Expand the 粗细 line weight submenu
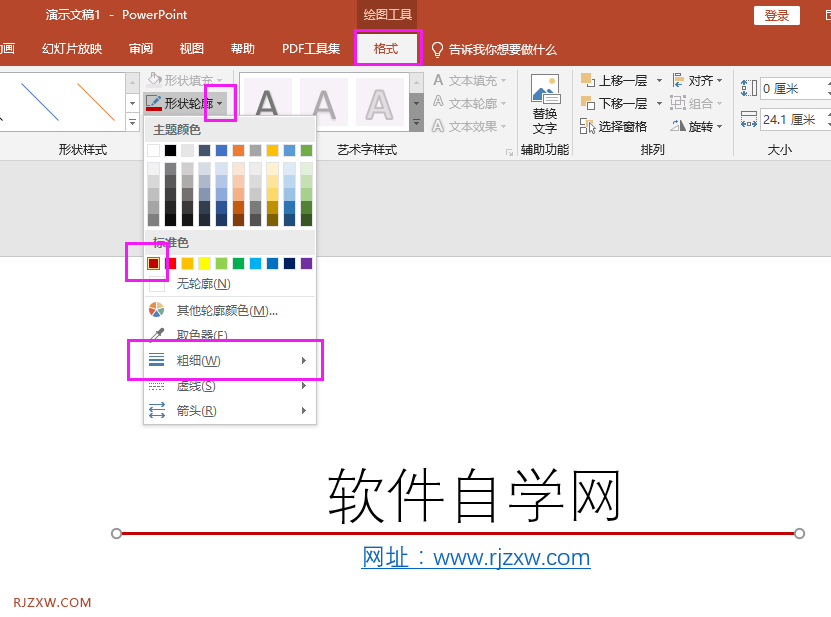 pyautogui.click(x=200, y=360)
